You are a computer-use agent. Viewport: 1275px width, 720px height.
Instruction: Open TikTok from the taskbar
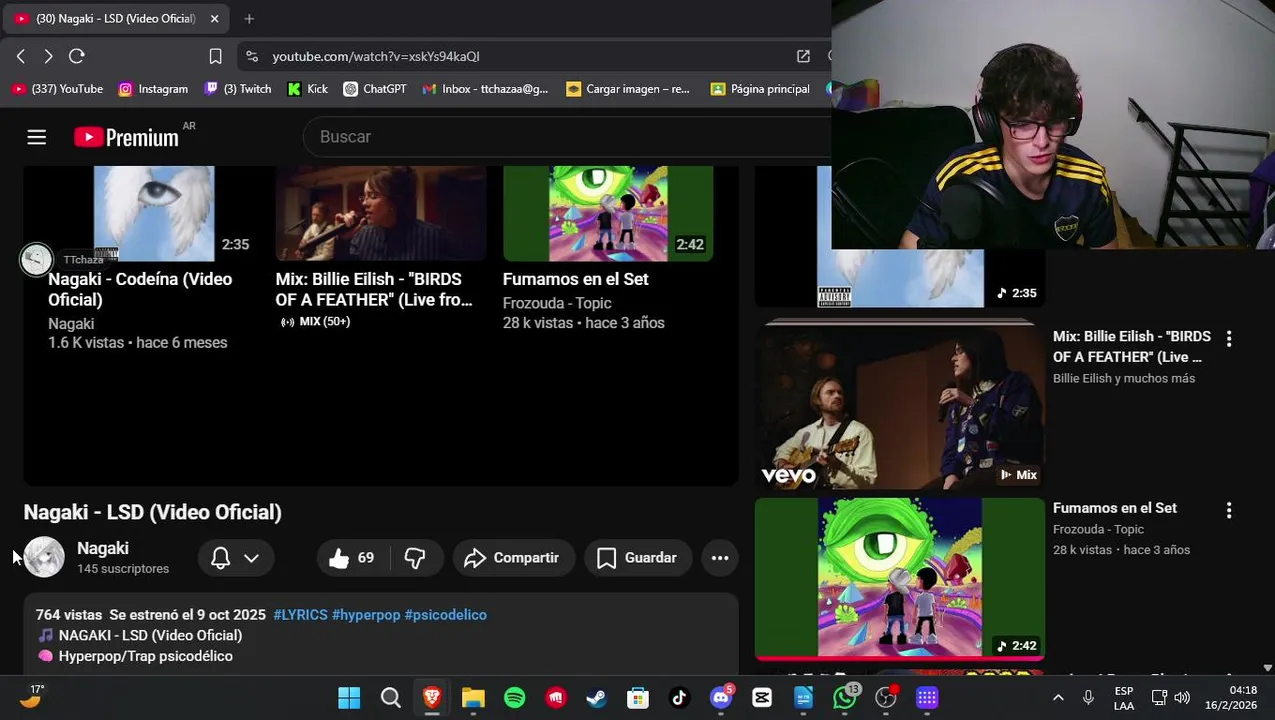point(679,698)
